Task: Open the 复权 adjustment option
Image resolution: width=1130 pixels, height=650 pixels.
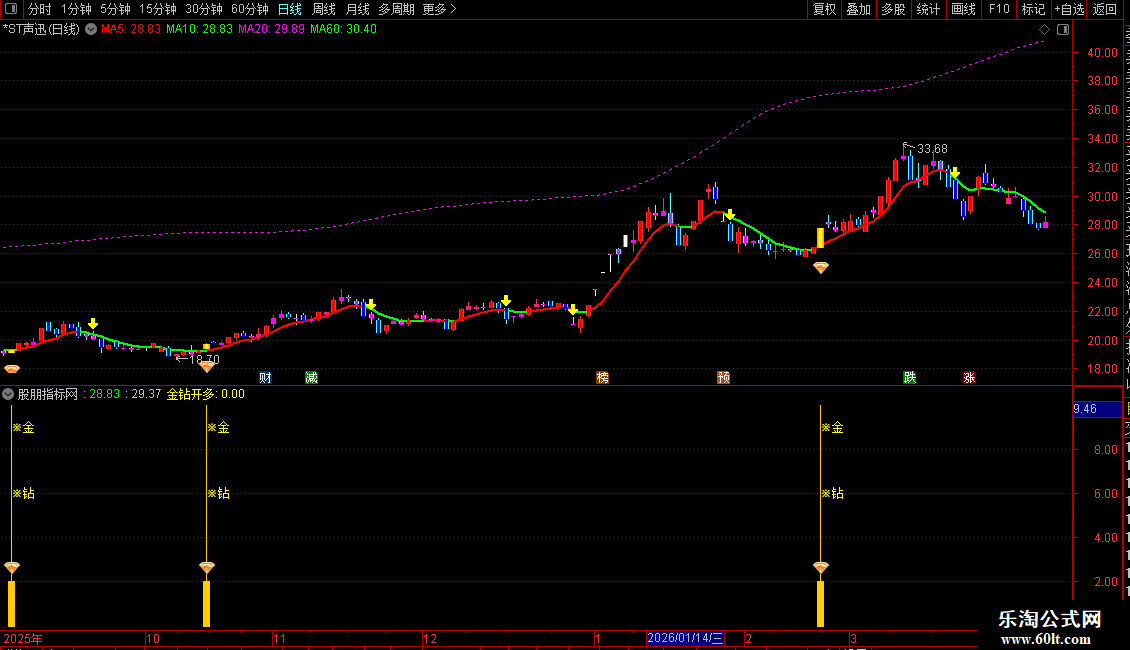Action: (824, 9)
